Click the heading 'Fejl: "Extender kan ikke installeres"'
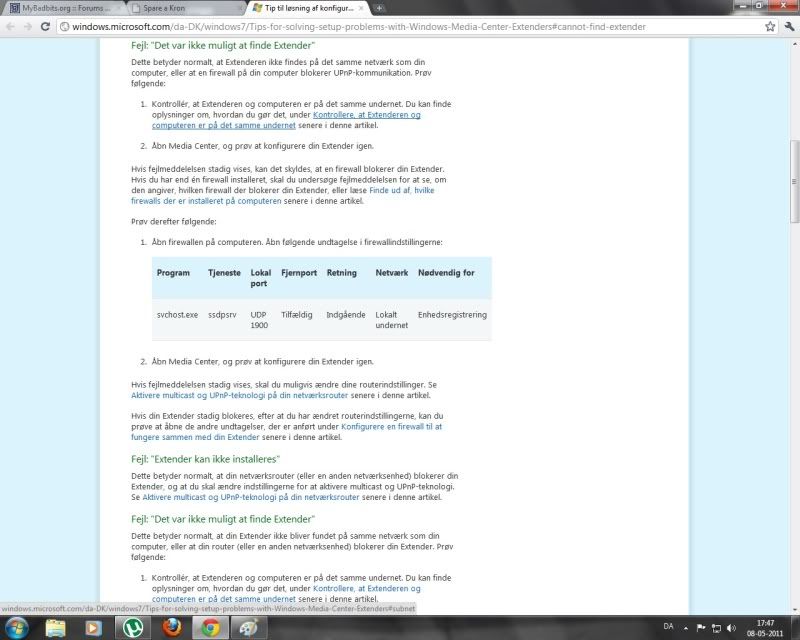 [x=206, y=459]
